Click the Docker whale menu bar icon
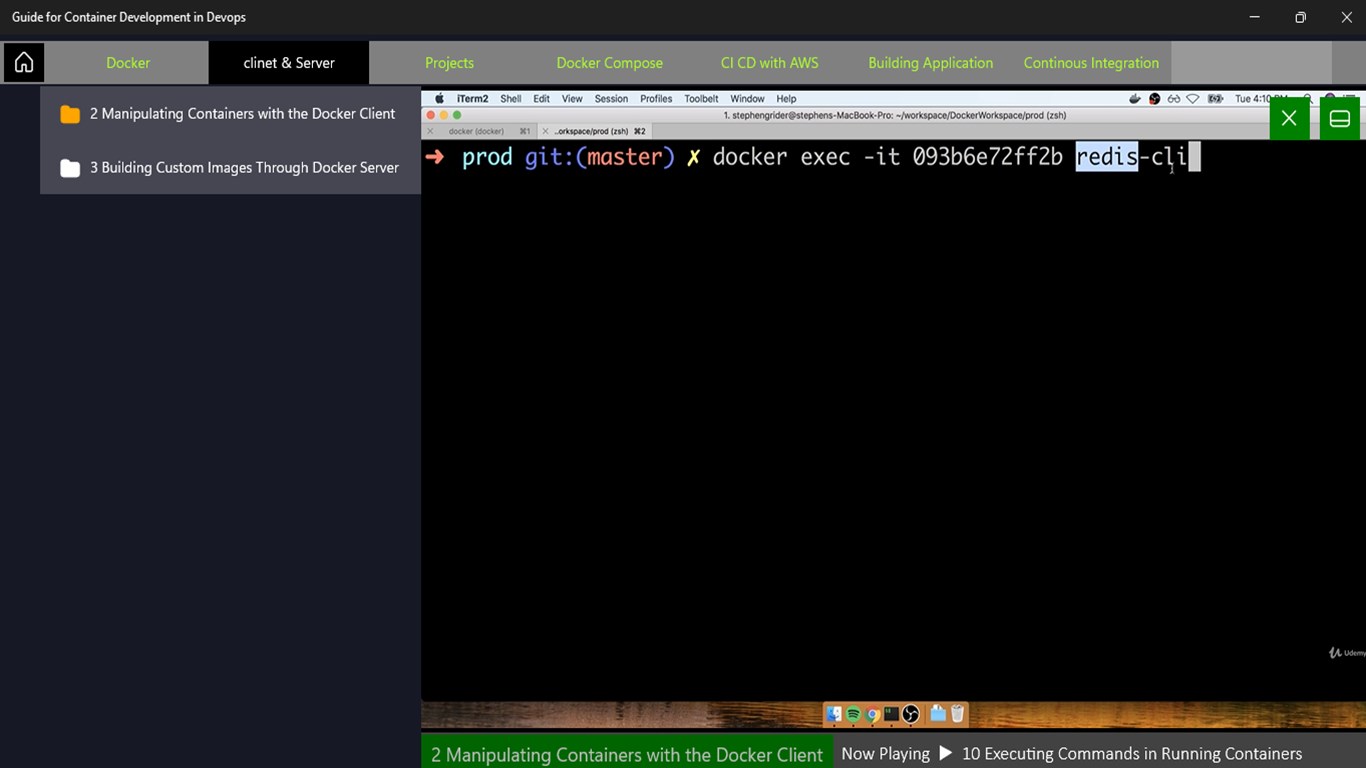1366x768 pixels. 1135,99
